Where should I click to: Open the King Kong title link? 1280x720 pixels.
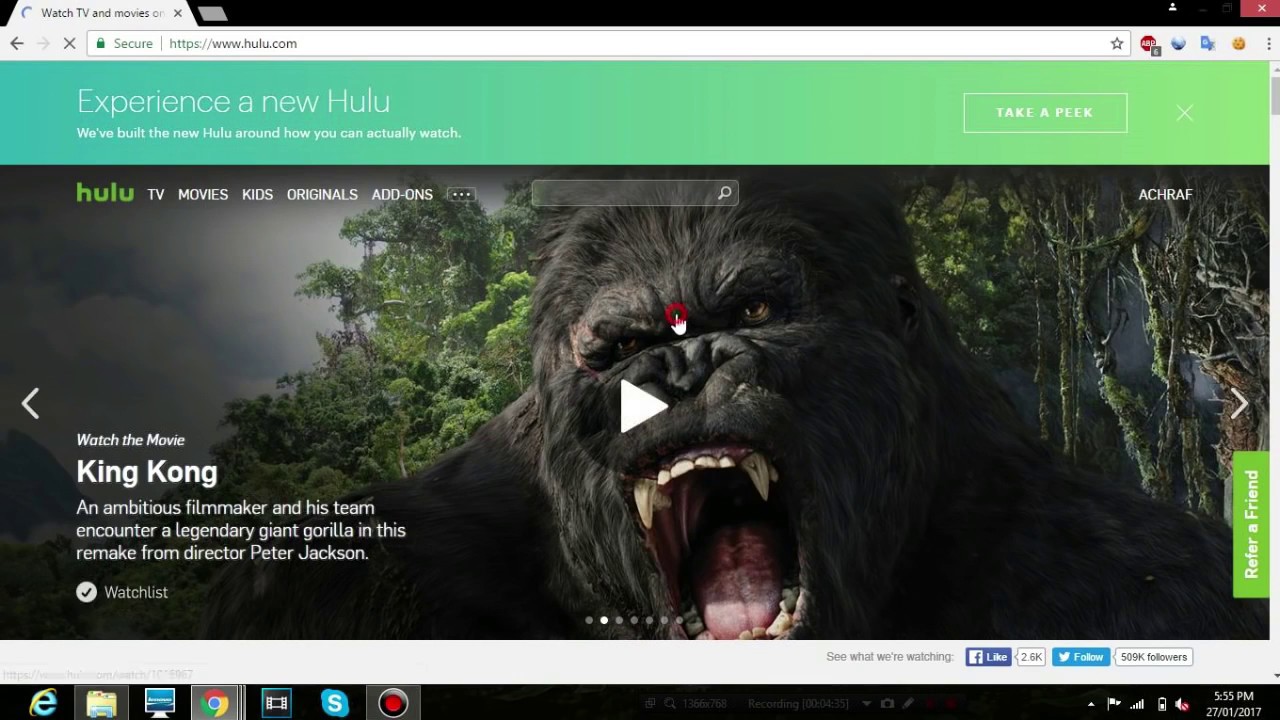pyautogui.click(x=147, y=471)
